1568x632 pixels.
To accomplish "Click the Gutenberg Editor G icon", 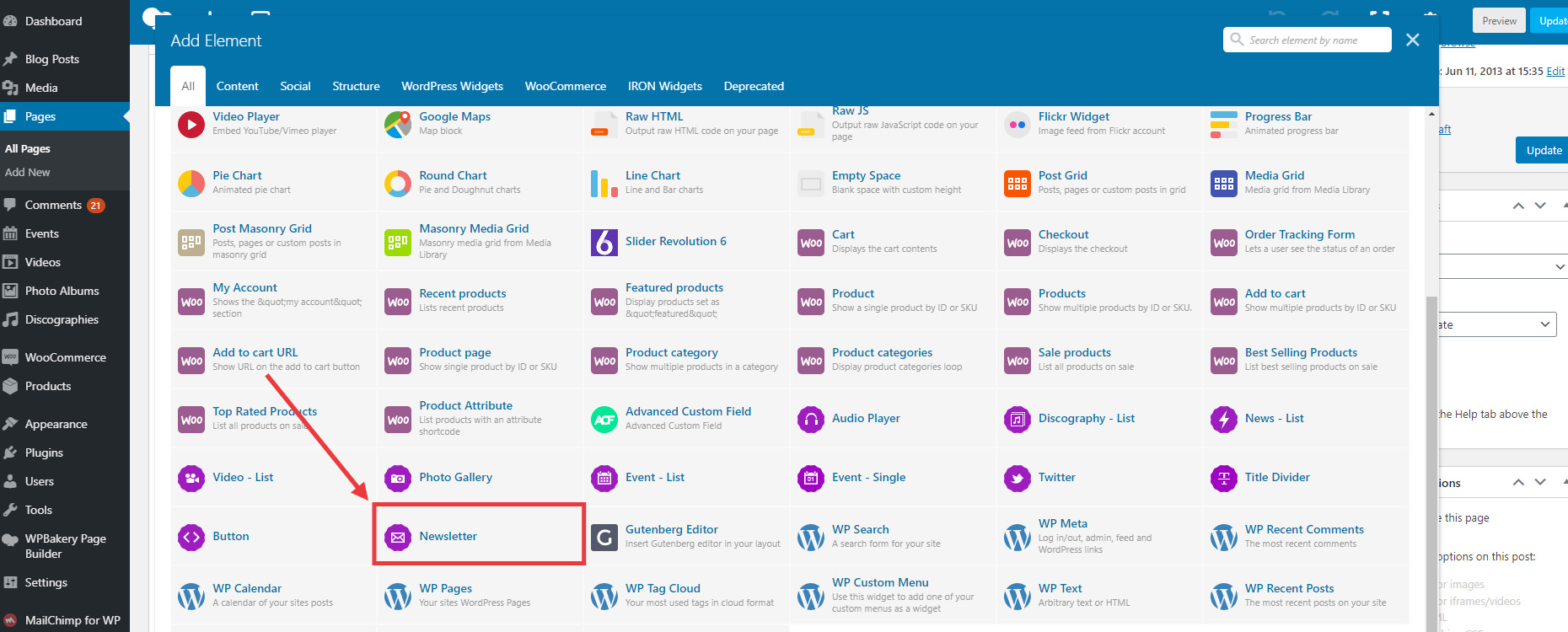I will click(x=604, y=538).
